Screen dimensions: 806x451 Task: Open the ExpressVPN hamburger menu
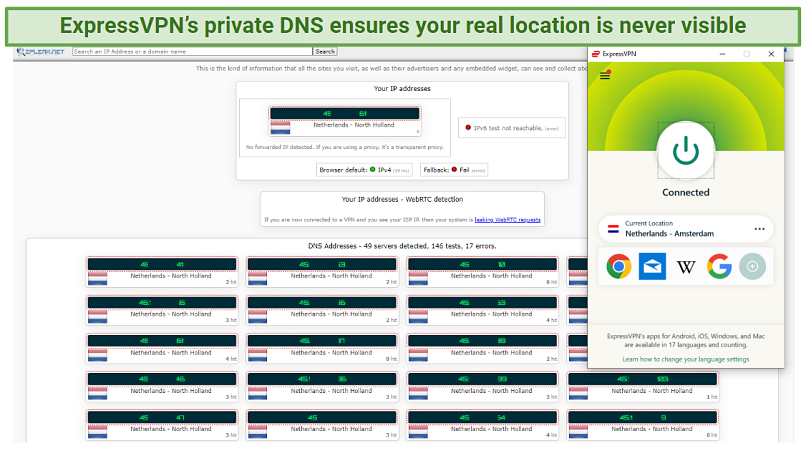[x=604, y=76]
